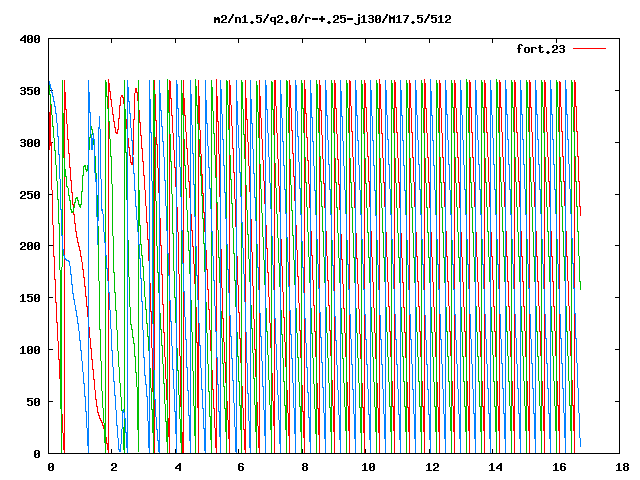Click the fort.23 legend label
The height and width of the screenshot is (480, 640).
click(540, 49)
